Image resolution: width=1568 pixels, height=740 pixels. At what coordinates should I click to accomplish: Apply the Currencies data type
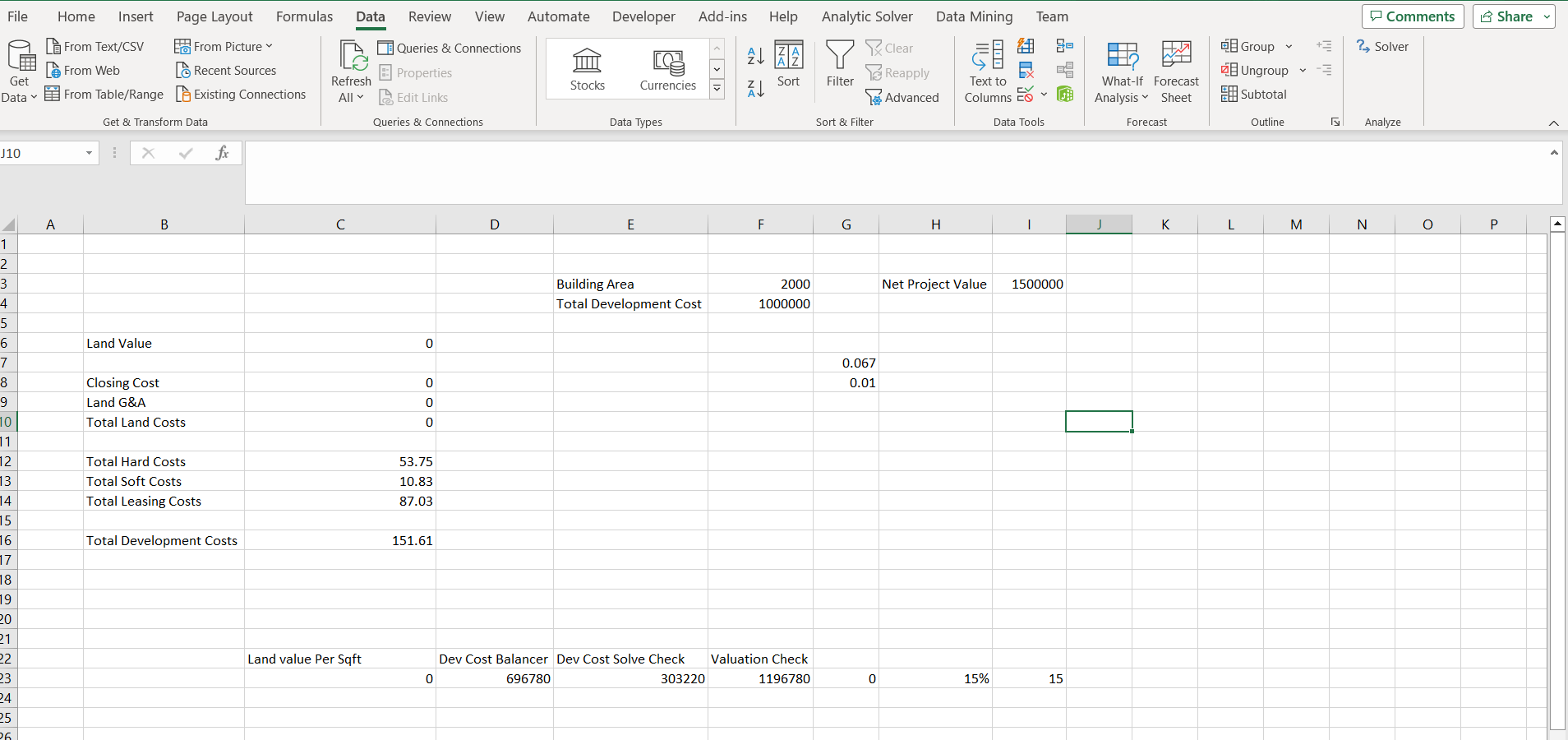pos(667,69)
